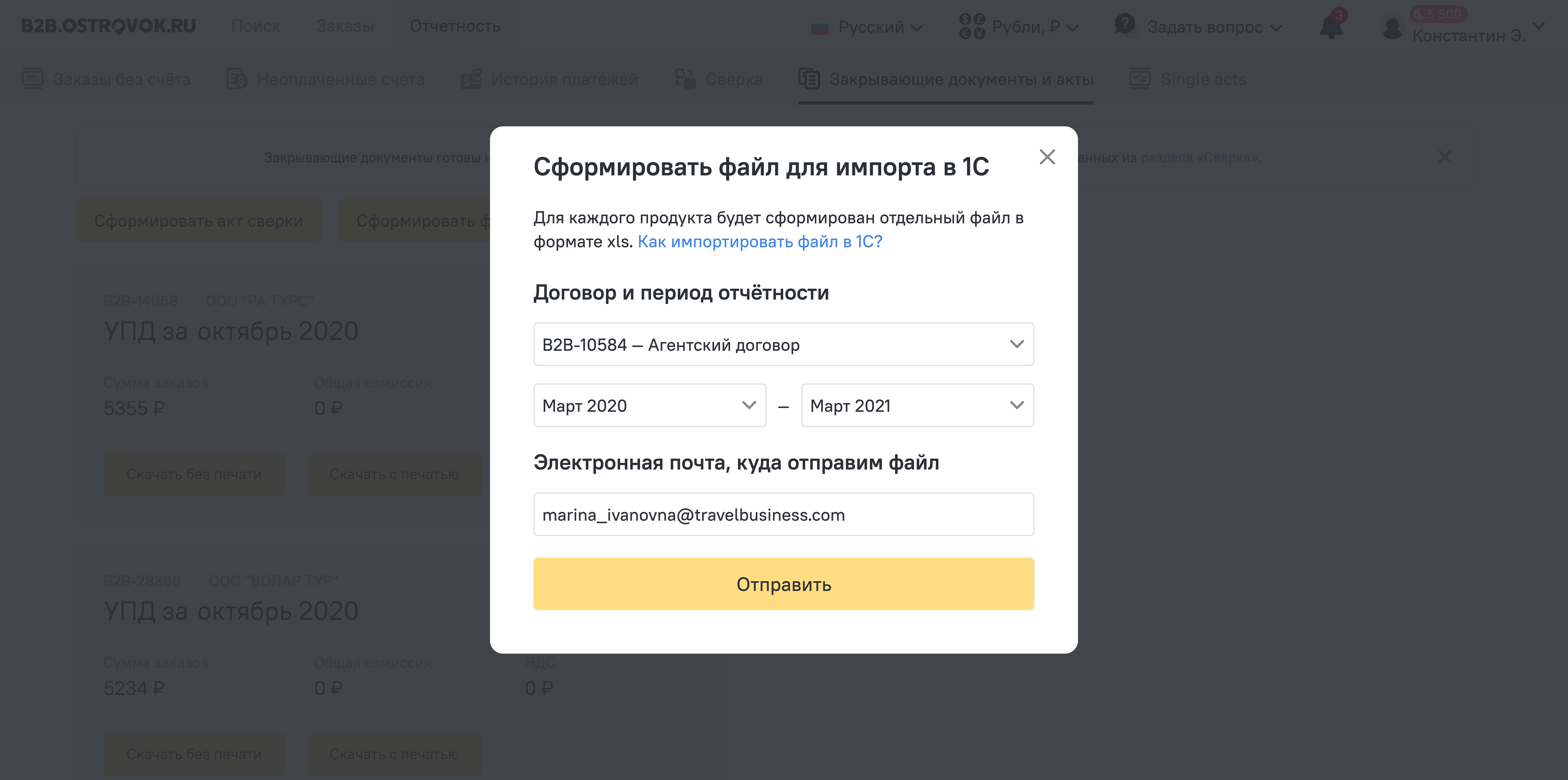Click the email address input field
Image resolution: width=1568 pixels, height=780 pixels.
(x=783, y=514)
